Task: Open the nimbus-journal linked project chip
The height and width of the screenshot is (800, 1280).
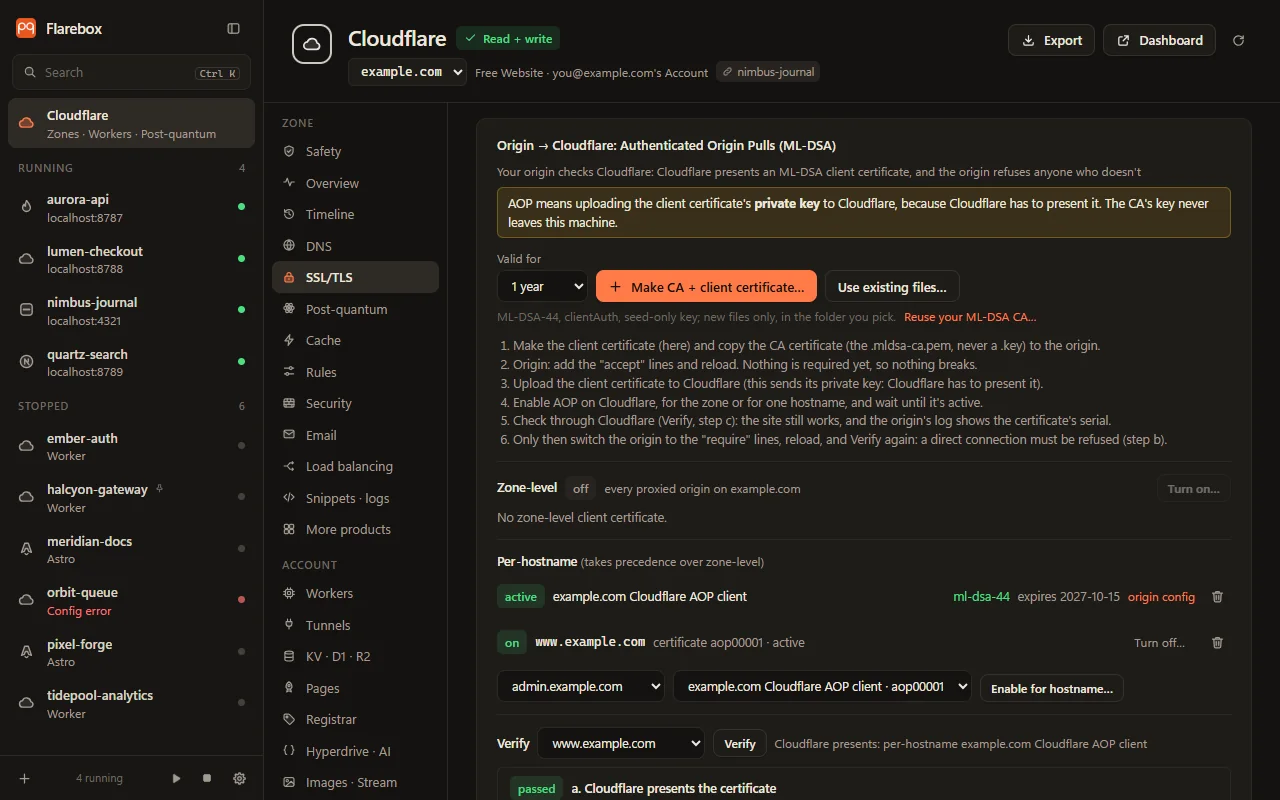Action: tap(768, 72)
